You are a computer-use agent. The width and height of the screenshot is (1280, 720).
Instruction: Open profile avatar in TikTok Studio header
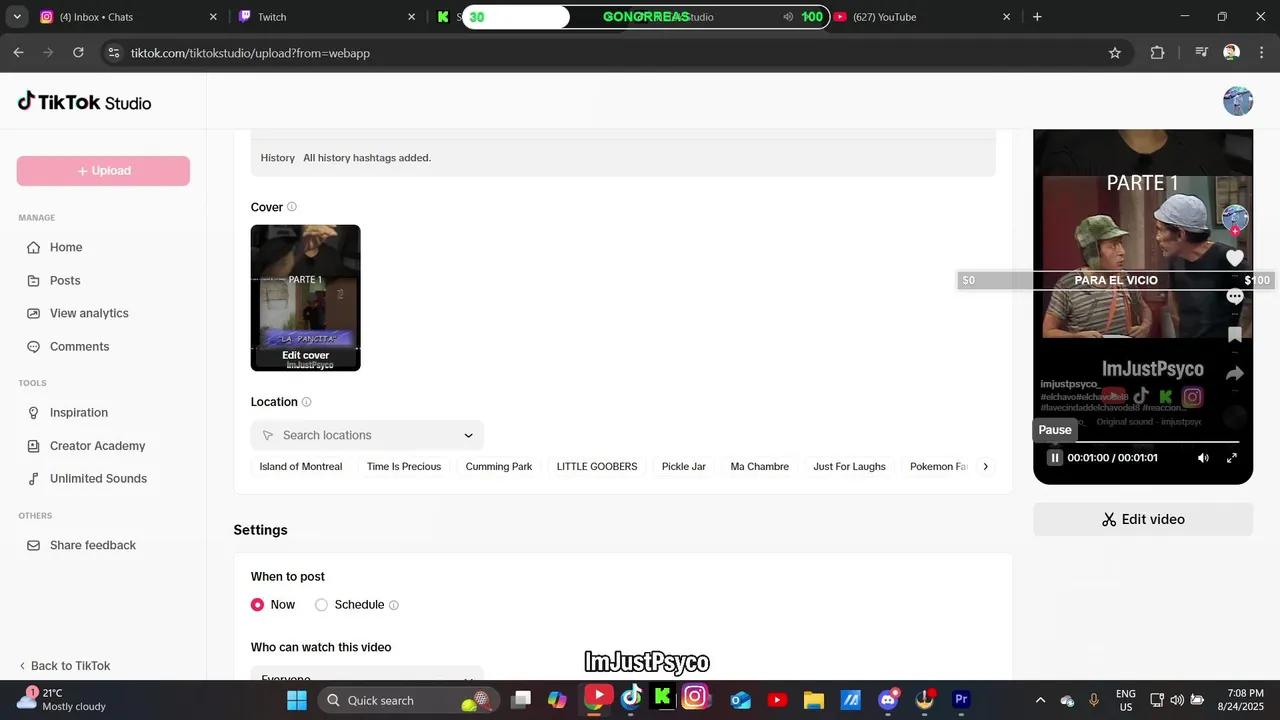[1238, 101]
